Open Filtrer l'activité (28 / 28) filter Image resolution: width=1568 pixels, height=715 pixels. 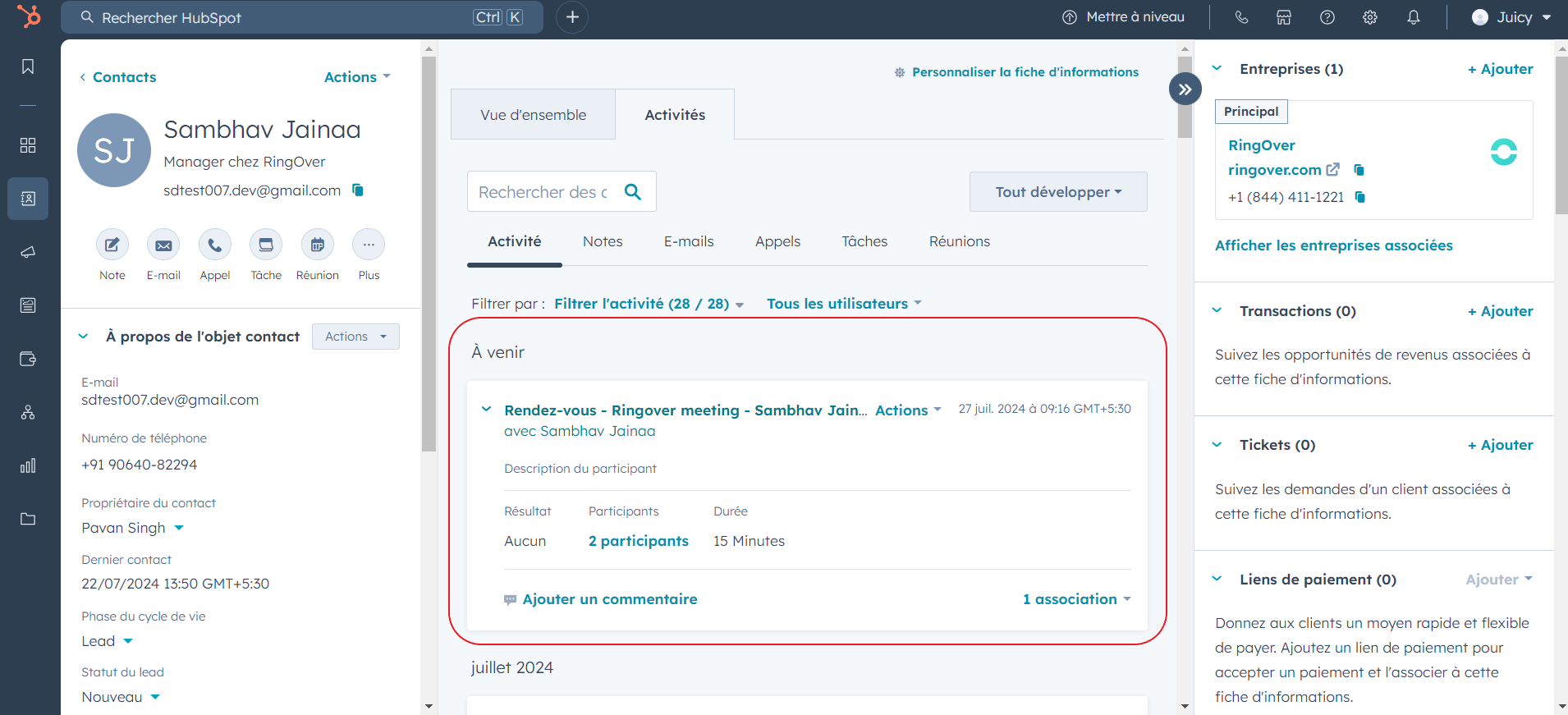[x=649, y=304]
